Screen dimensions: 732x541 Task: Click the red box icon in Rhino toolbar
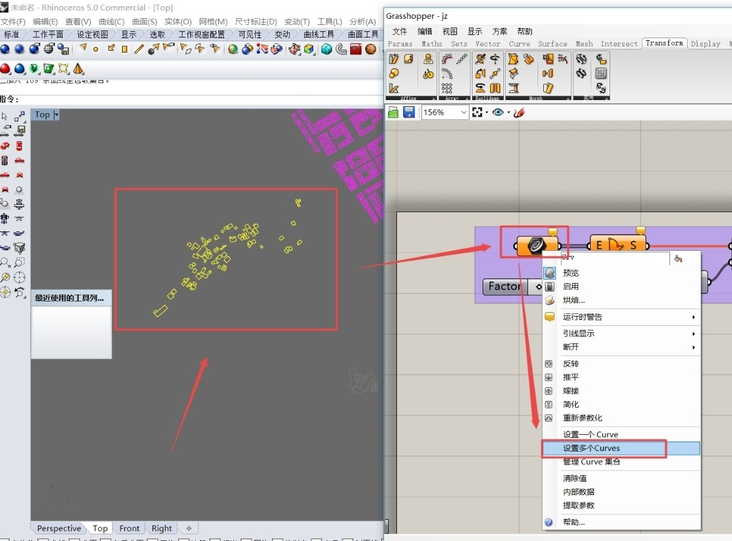pyautogui.click(x=356, y=49)
